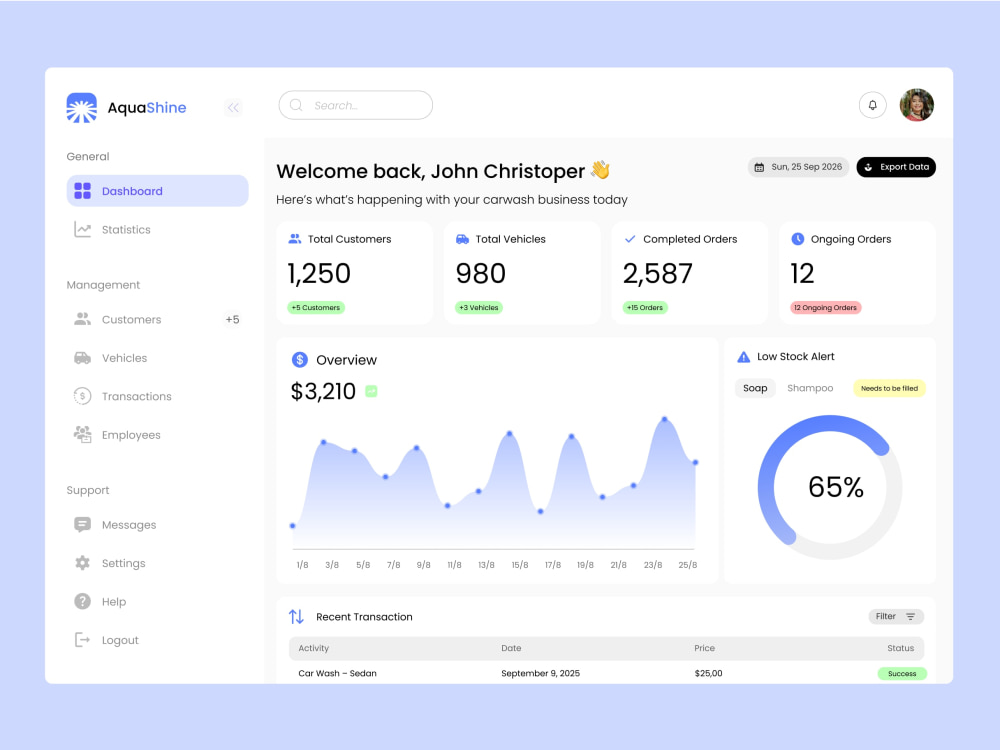Click the chart data point at 15/8
This screenshot has width=1000, height=750.
click(510, 434)
